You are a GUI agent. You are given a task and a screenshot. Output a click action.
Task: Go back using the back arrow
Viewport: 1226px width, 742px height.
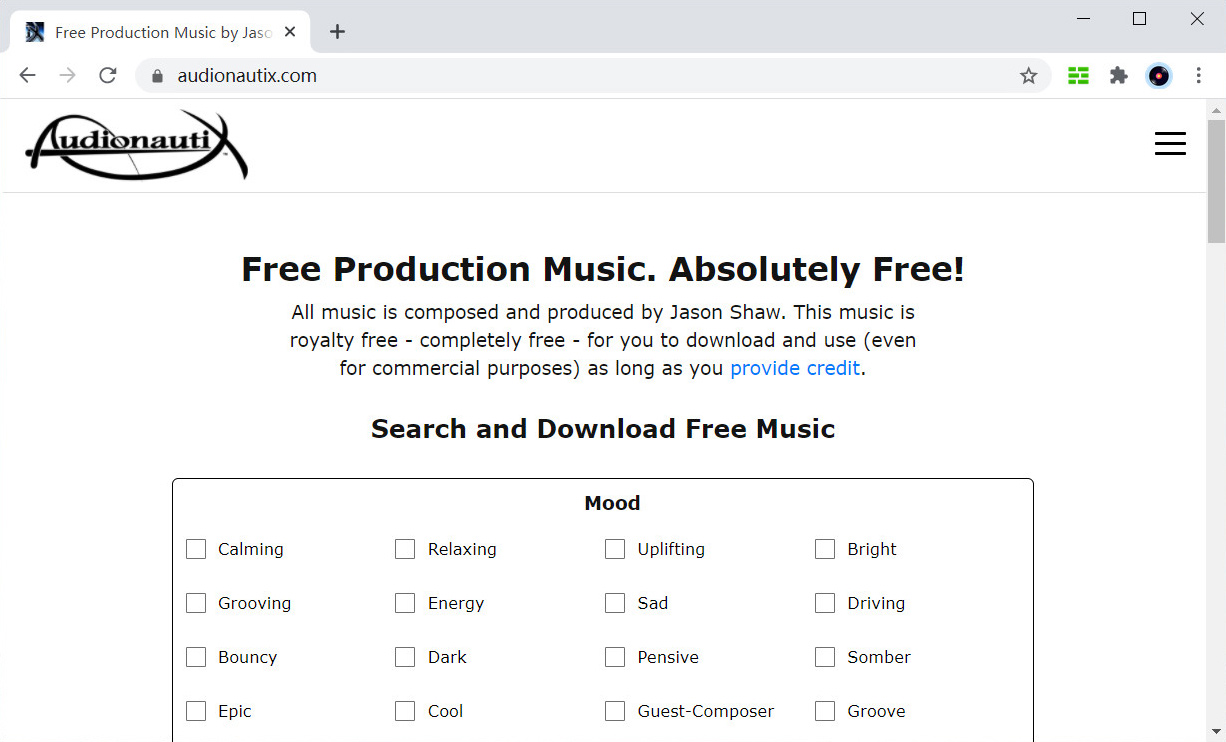click(27, 75)
